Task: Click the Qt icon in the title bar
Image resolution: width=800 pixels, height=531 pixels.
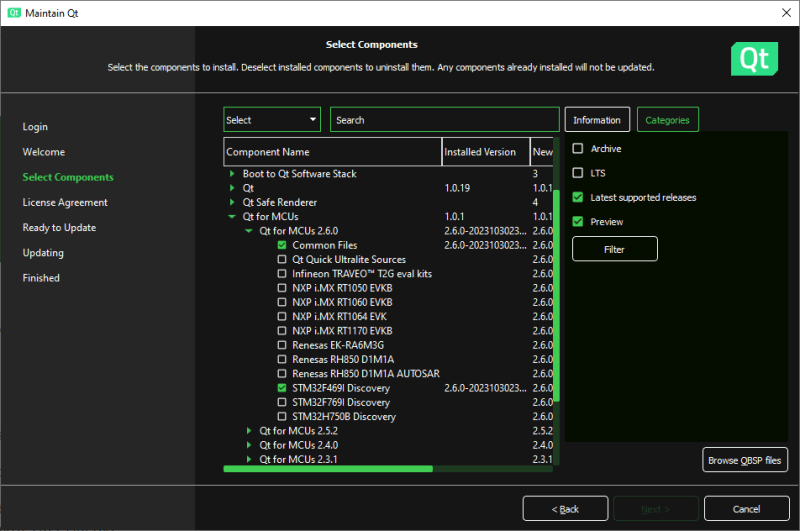Action: (x=14, y=13)
